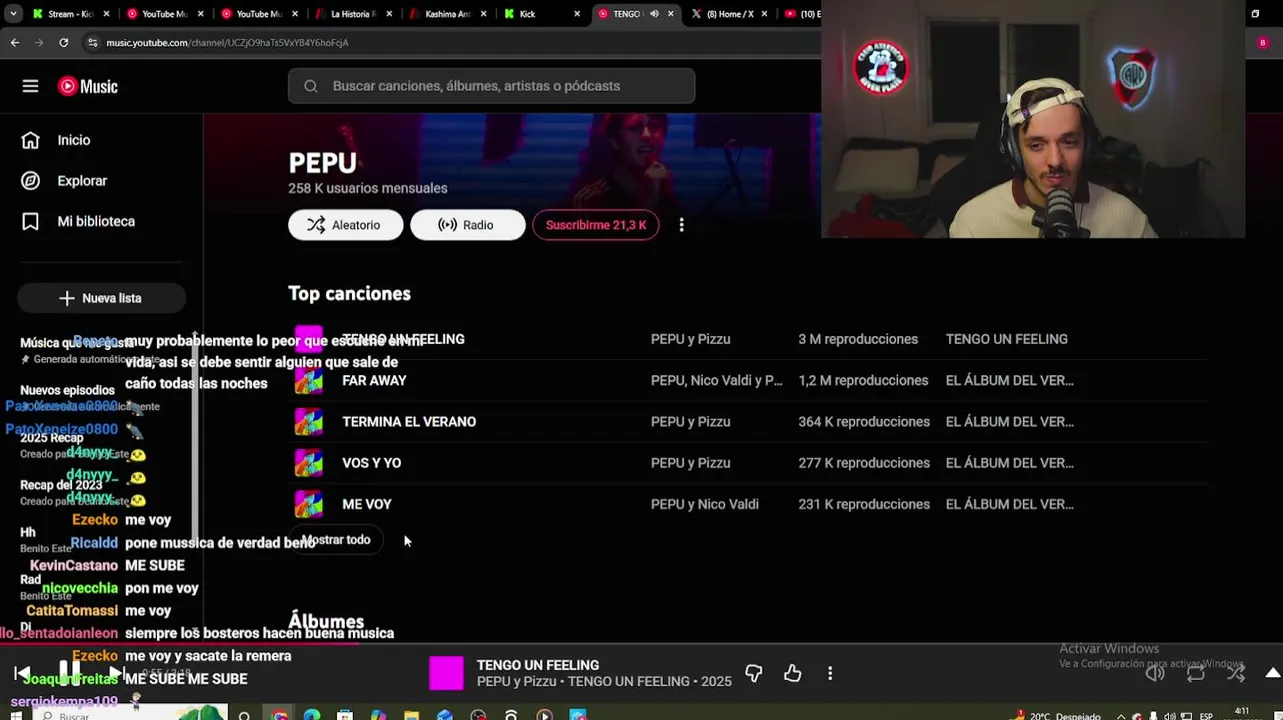The height and width of the screenshot is (720, 1283).
Task: Seek on the red song progress bar
Action: tap(180, 644)
